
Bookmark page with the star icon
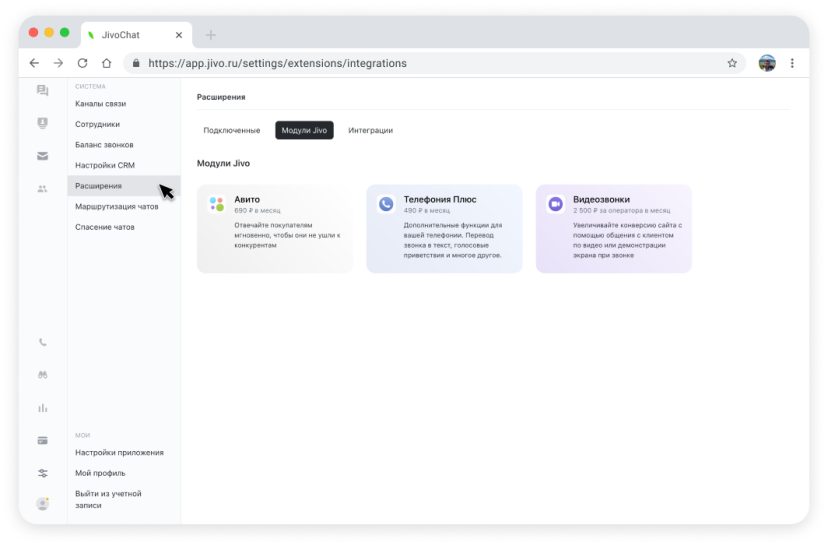(x=732, y=63)
